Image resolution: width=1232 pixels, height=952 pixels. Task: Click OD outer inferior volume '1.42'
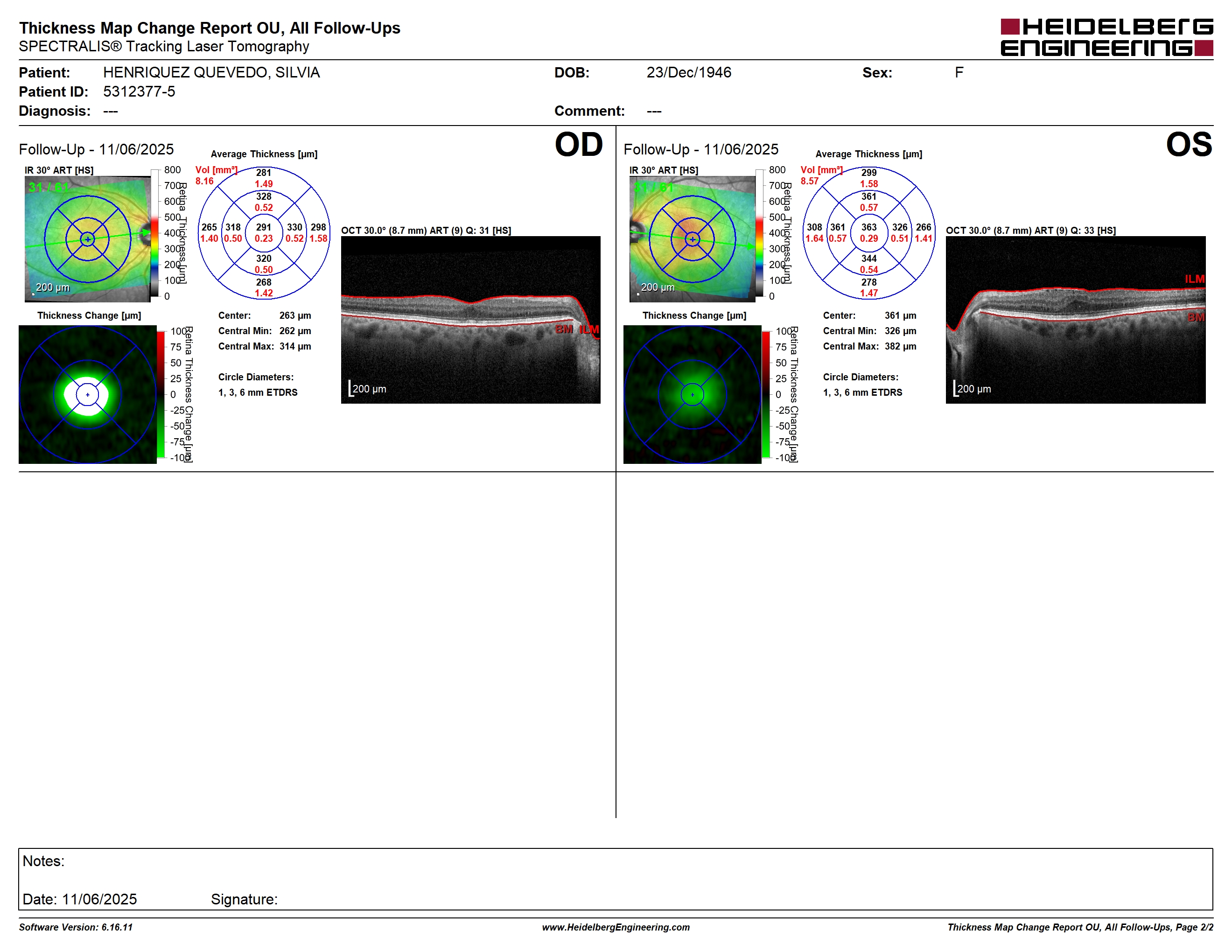[x=264, y=293]
